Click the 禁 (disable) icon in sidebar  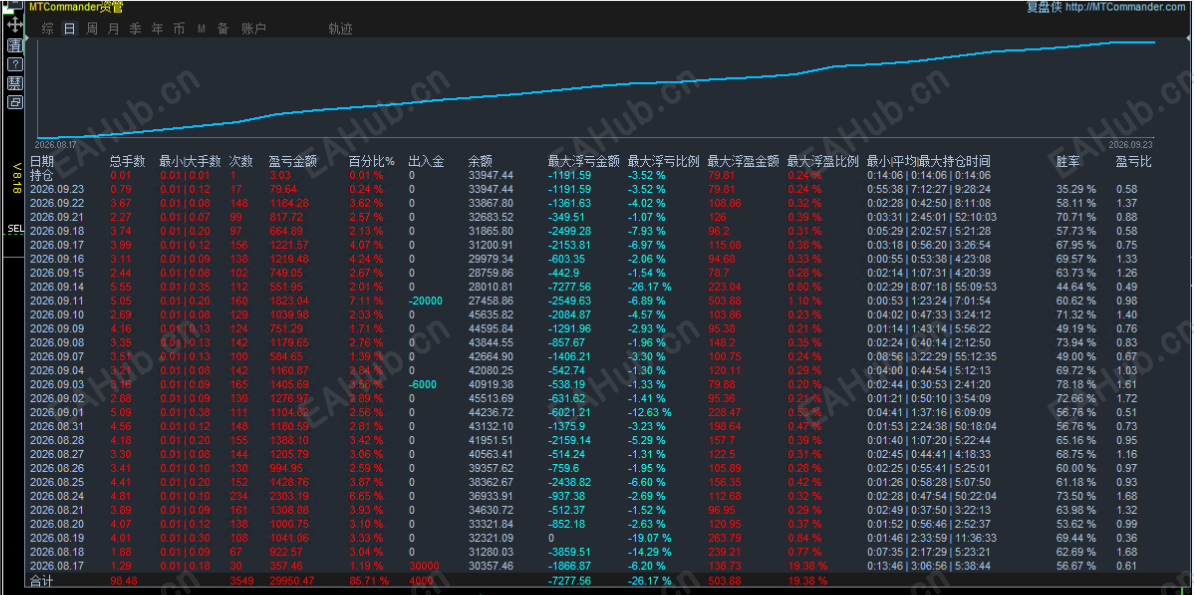click(x=14, y=83)
